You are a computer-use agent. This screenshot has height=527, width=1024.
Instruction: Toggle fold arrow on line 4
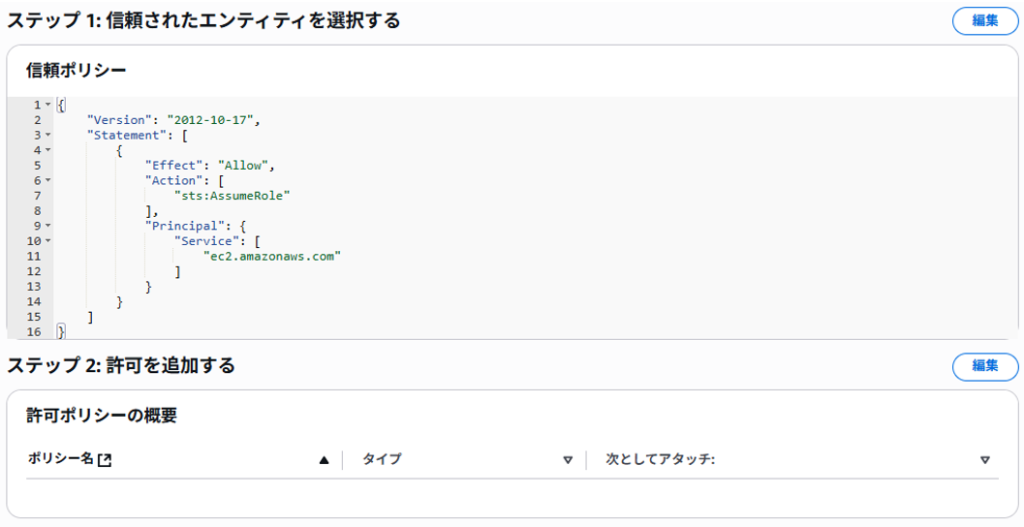pos(48,150)
